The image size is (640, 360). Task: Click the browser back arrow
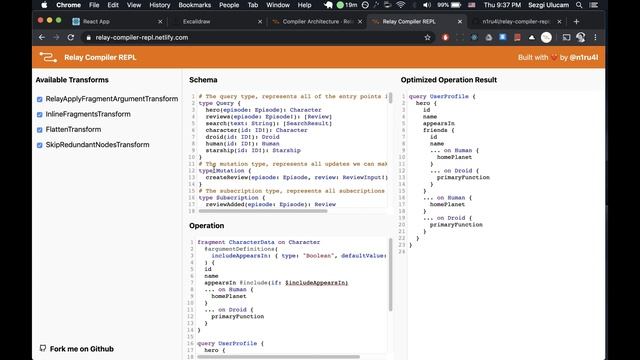pos(42,38)
